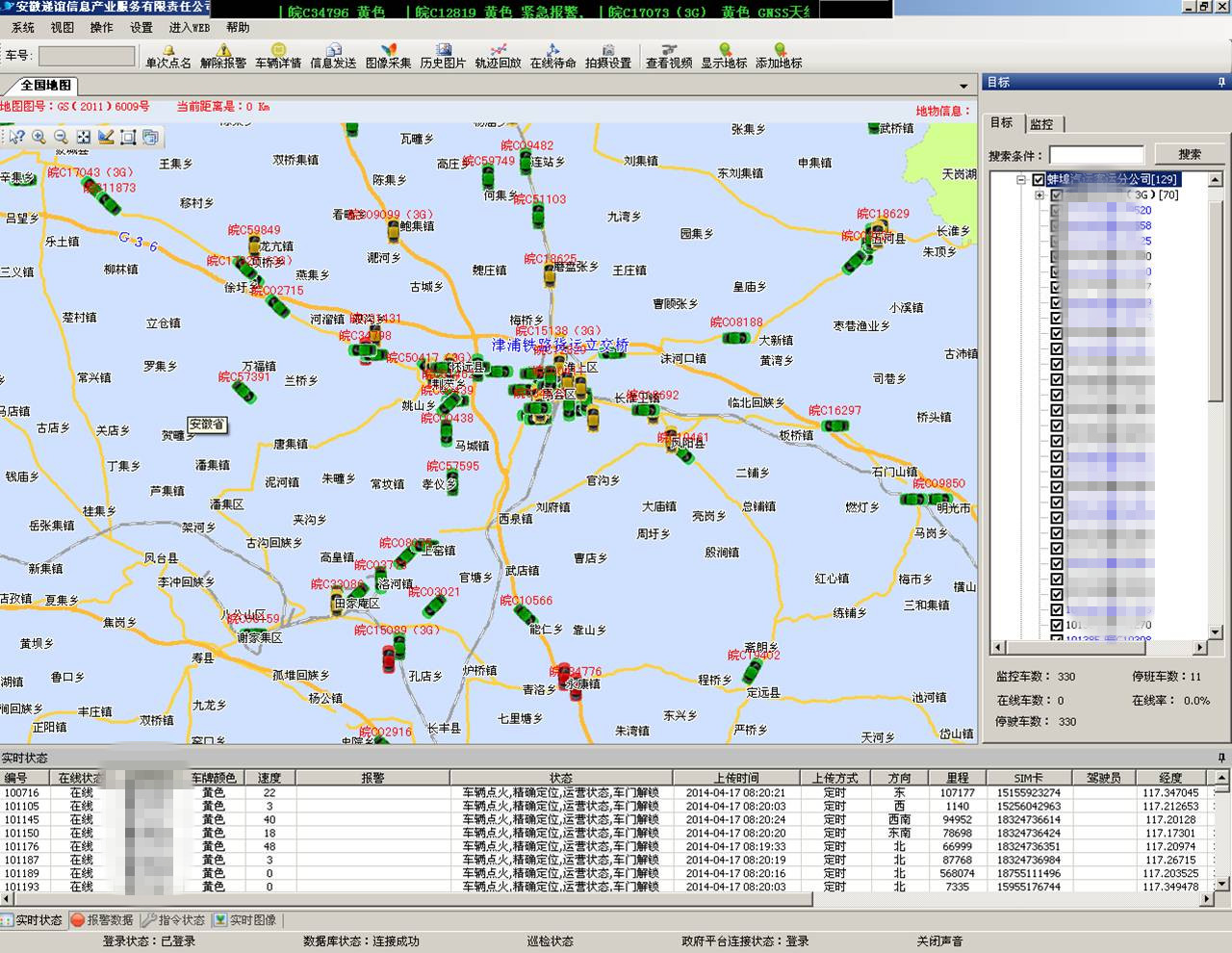This screenshot has width=1232, height=953.
Task: Pin the 目标 panel with pushpin
Action: pos(1221,83)
